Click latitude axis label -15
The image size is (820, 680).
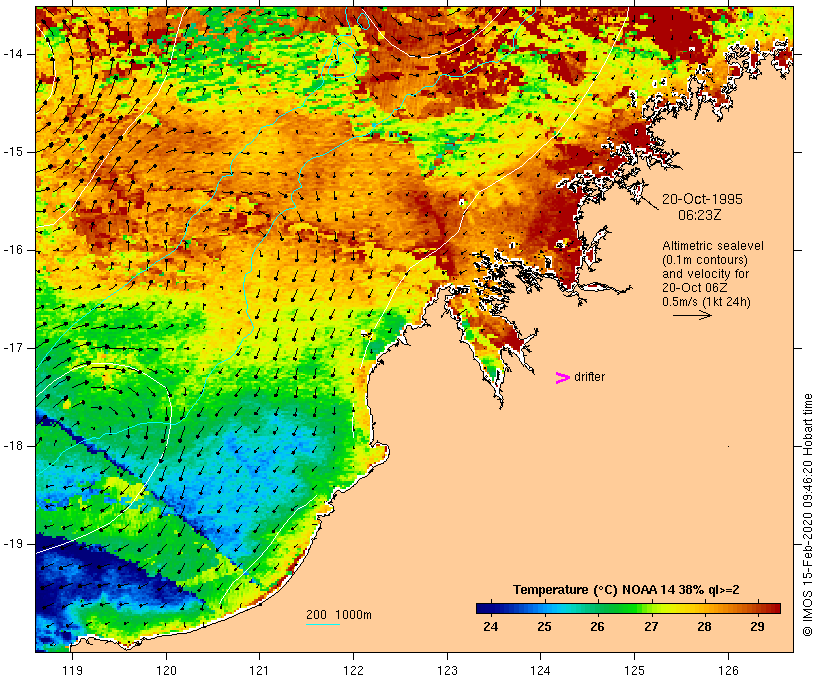point(13,152)
